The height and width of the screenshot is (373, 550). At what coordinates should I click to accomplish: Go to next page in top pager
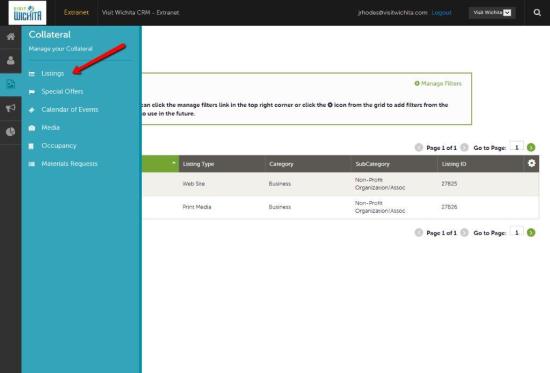pos(464,147)
